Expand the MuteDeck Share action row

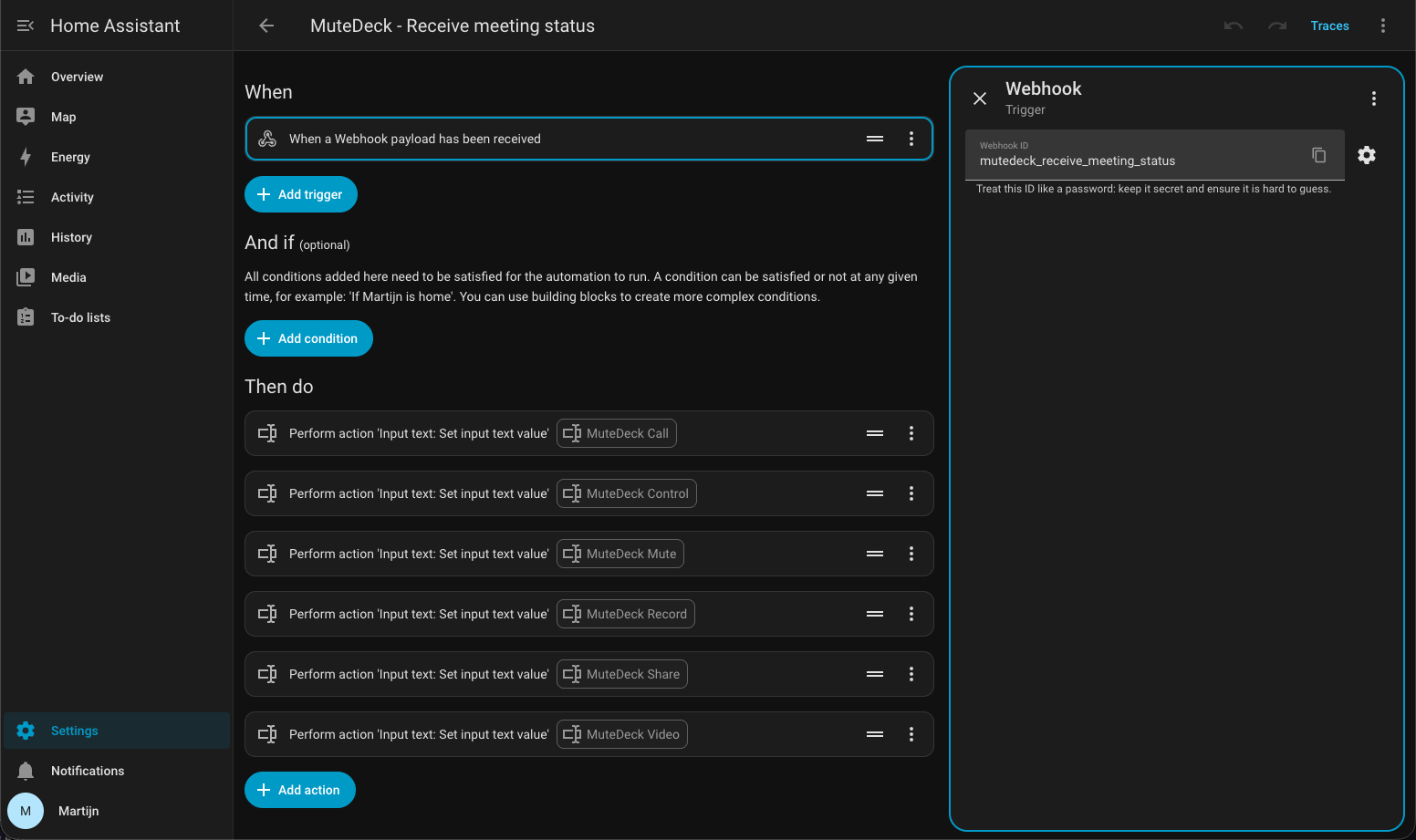click(589, 674)
